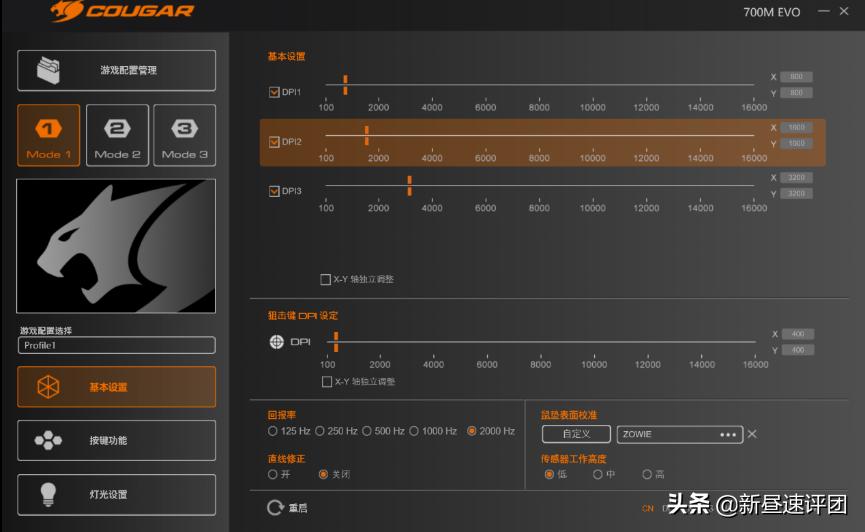Select the Mode 2 hexagon icon

pos(117,129)
